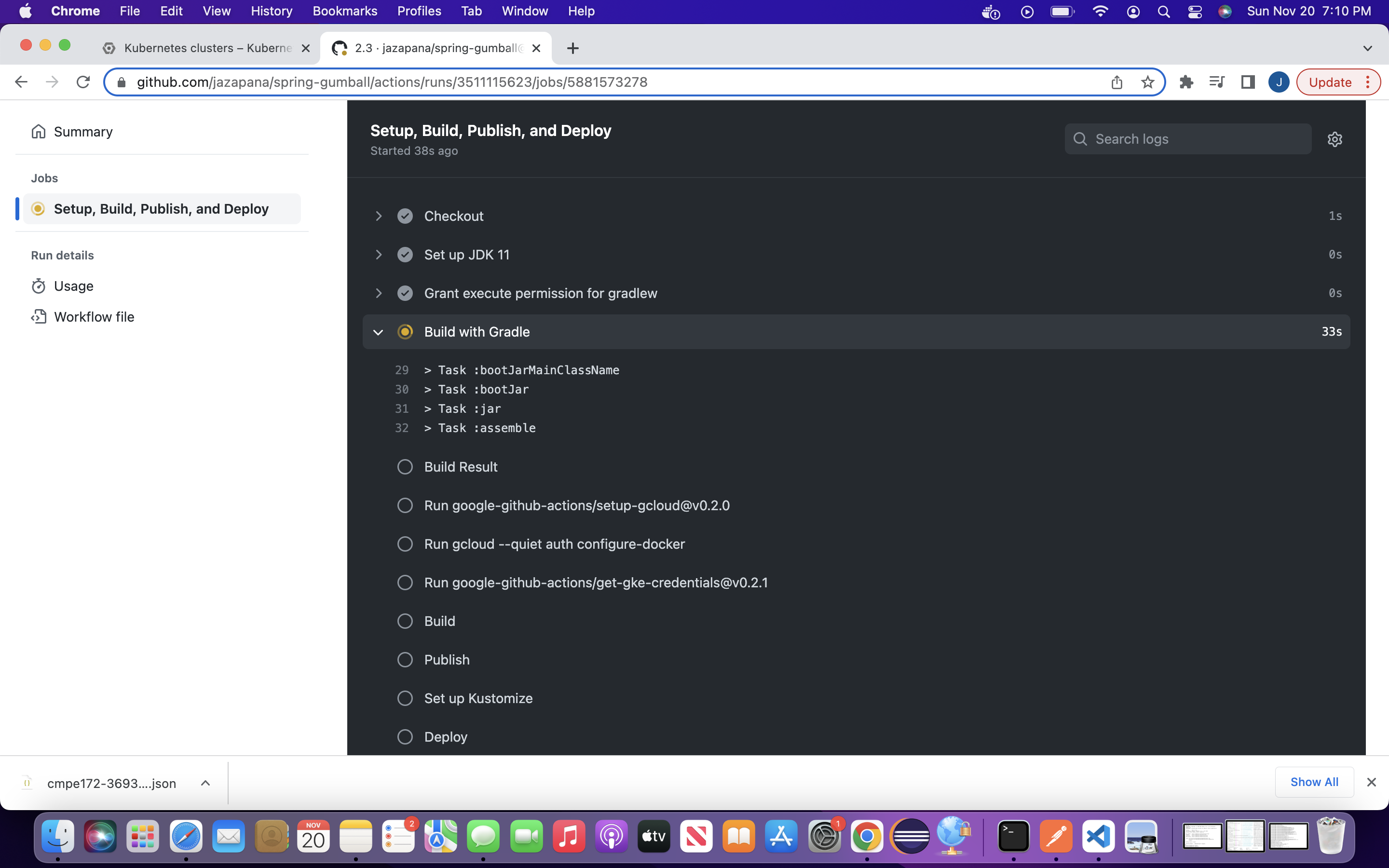Open Terminal from the Dock
This screenshot has height=868, width=1389.
tap(1014, 836)
